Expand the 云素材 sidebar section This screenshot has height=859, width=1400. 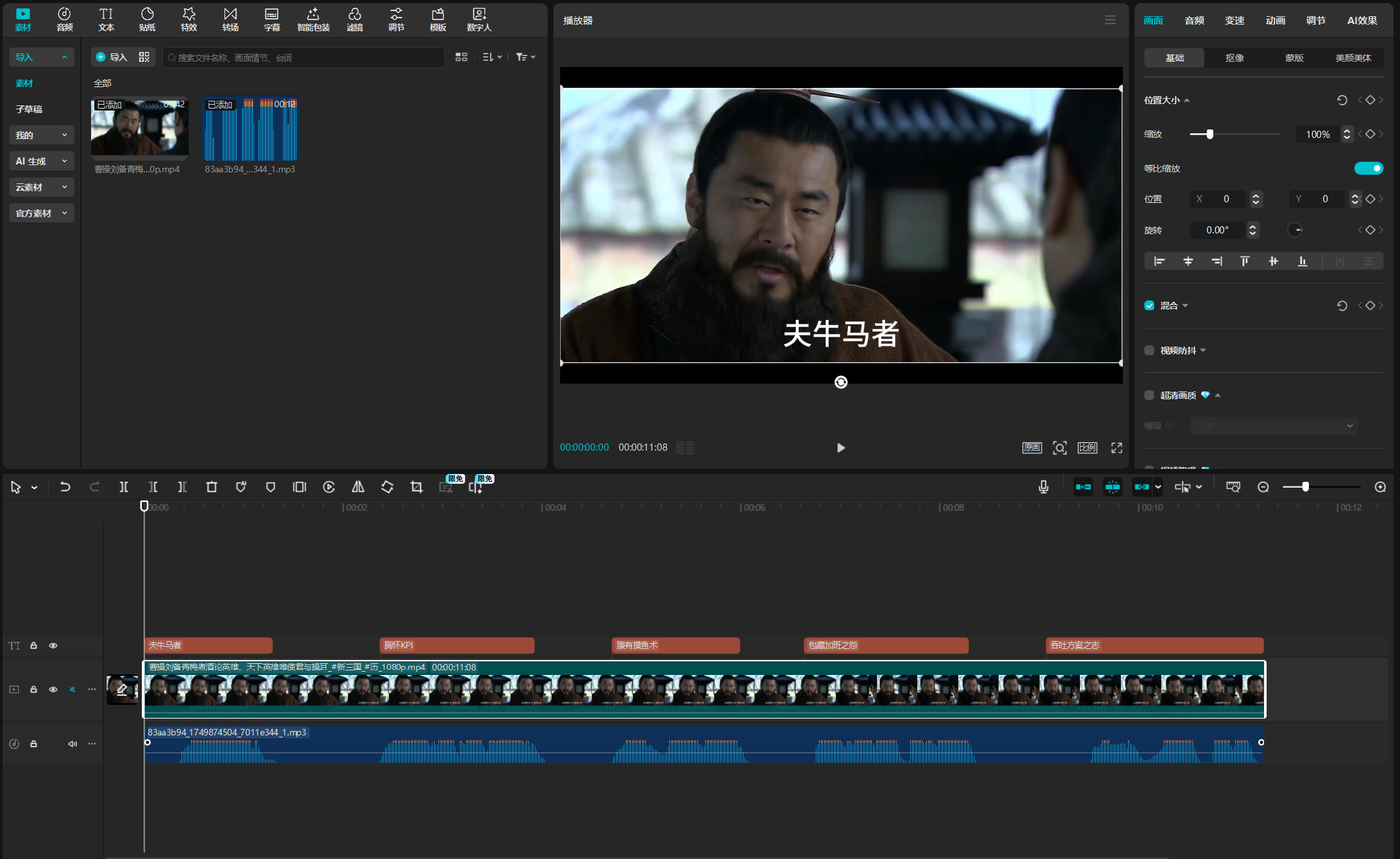tap(40, 187)
